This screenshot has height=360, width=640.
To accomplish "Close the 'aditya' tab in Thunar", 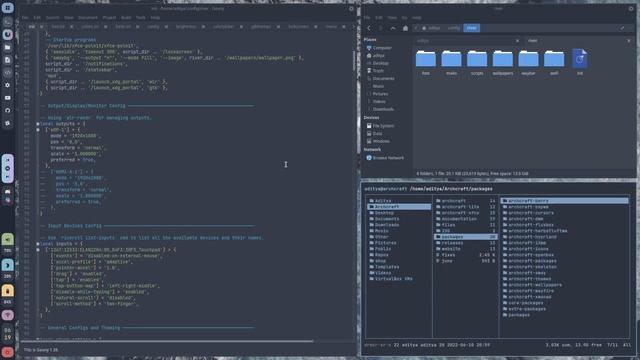I will click(x=517, y=41).
